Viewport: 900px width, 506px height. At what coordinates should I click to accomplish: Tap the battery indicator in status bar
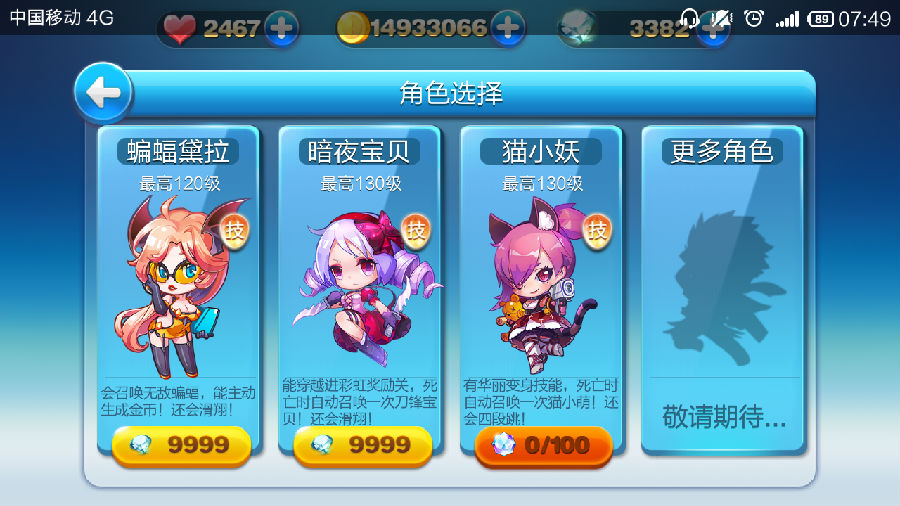click(x=820, y=20)
